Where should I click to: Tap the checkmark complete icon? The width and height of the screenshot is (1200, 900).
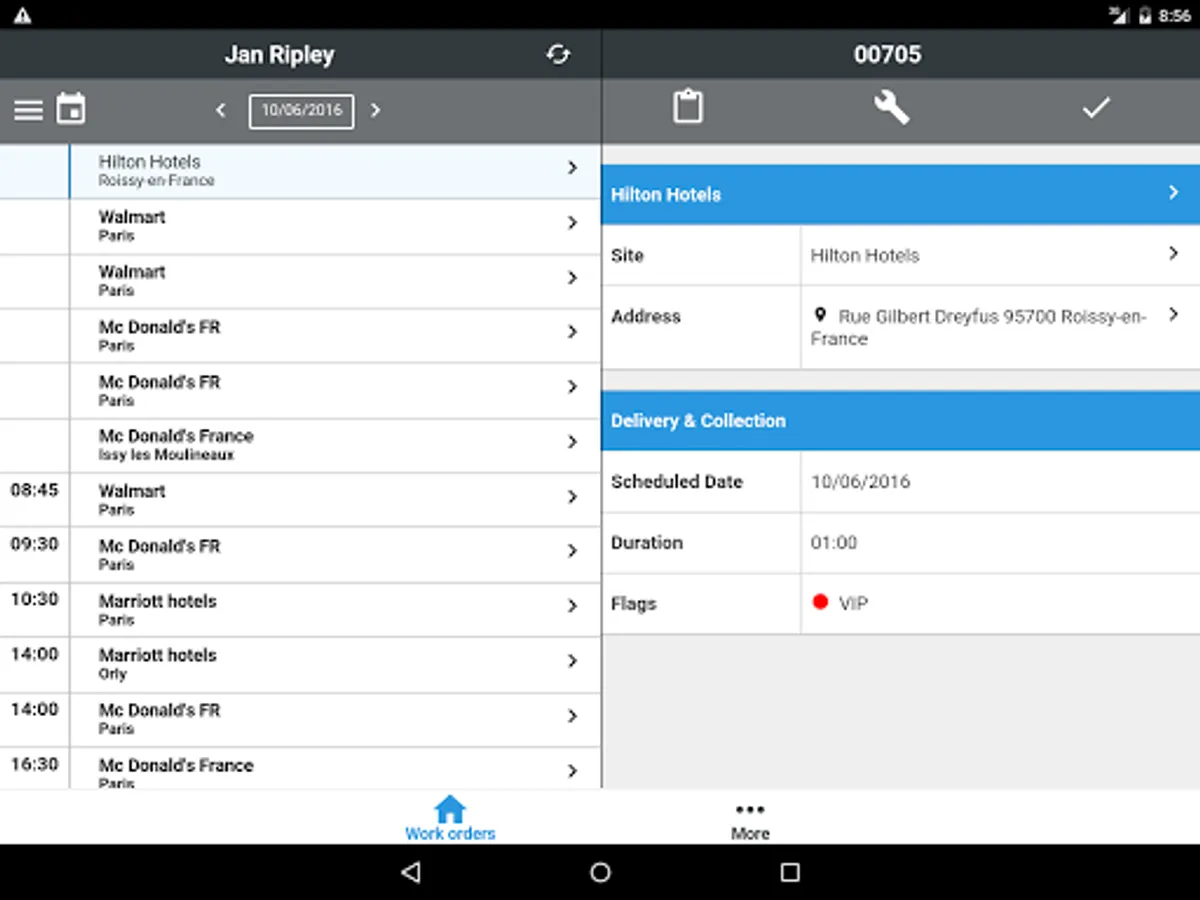pos(1096,108)
